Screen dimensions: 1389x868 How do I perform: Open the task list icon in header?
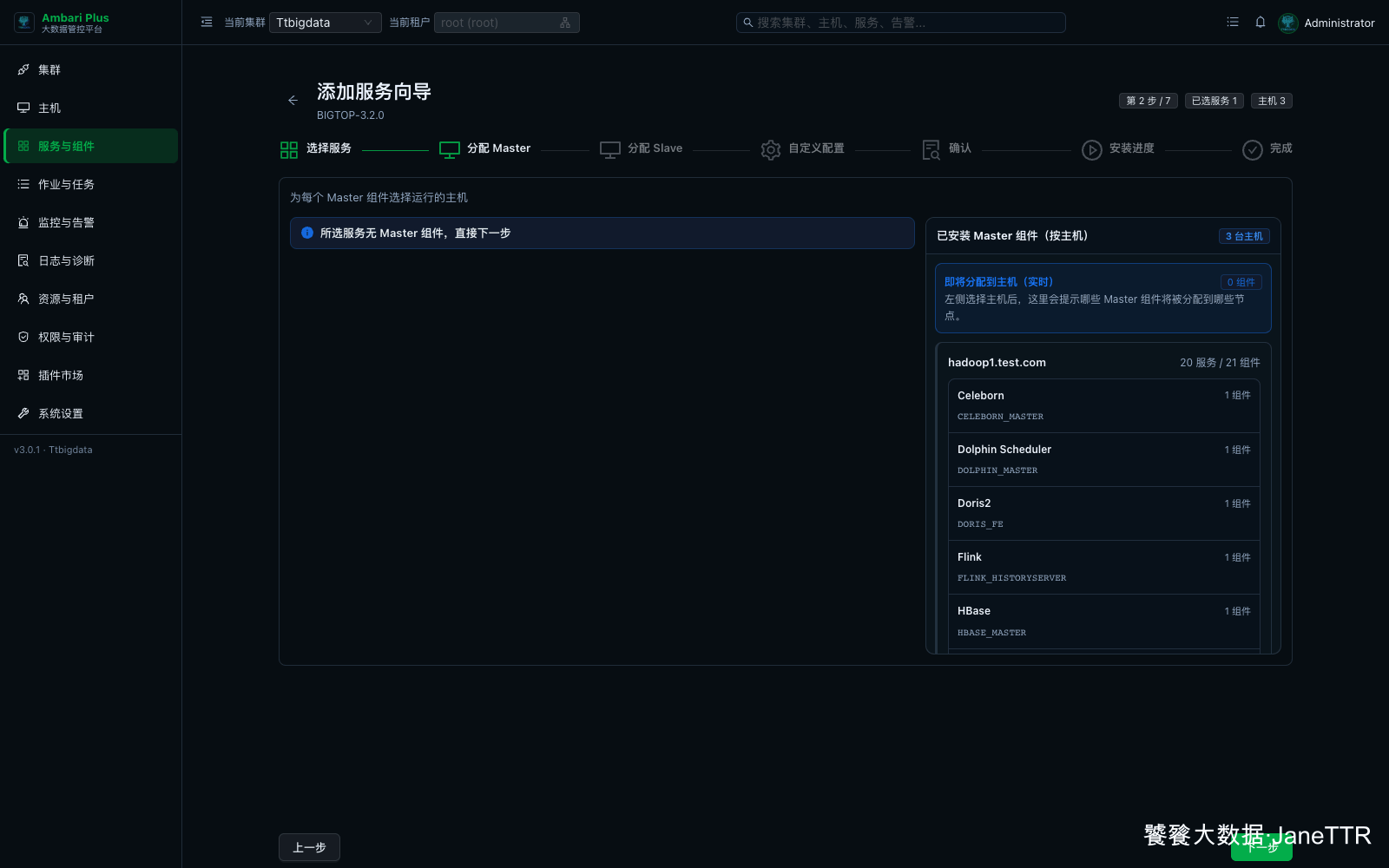tap(1233, 23)
